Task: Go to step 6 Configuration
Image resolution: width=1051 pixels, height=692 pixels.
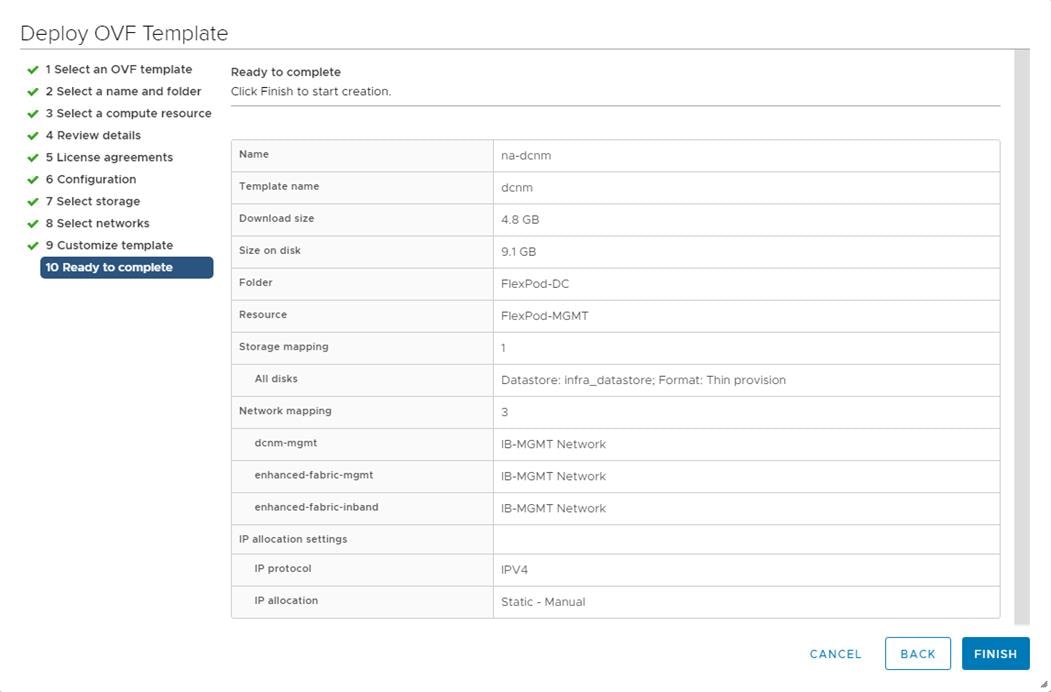Action: click(x=90, y=179)
